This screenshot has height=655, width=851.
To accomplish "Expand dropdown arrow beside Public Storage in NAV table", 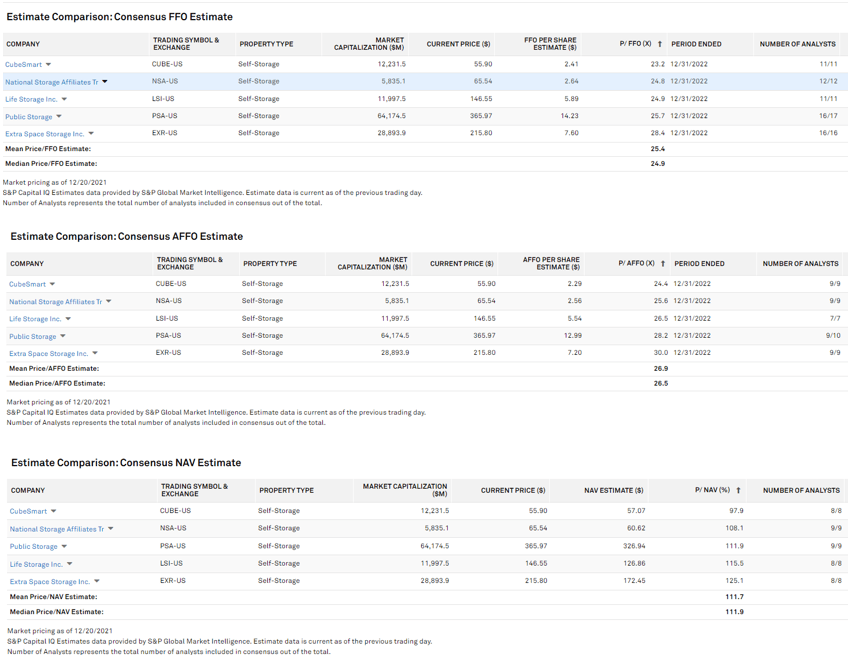I will [x=64, y=546].
